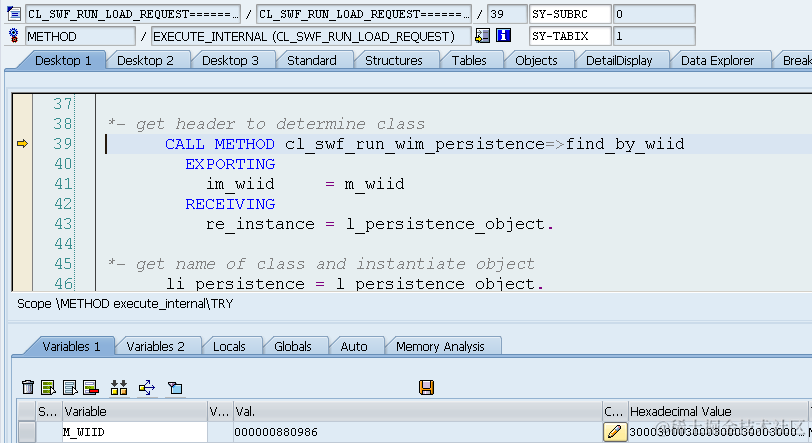The image size is (812, 443).
Task: Click the EXPORTING keyword on line 40
Action: [x=230, y=164]
